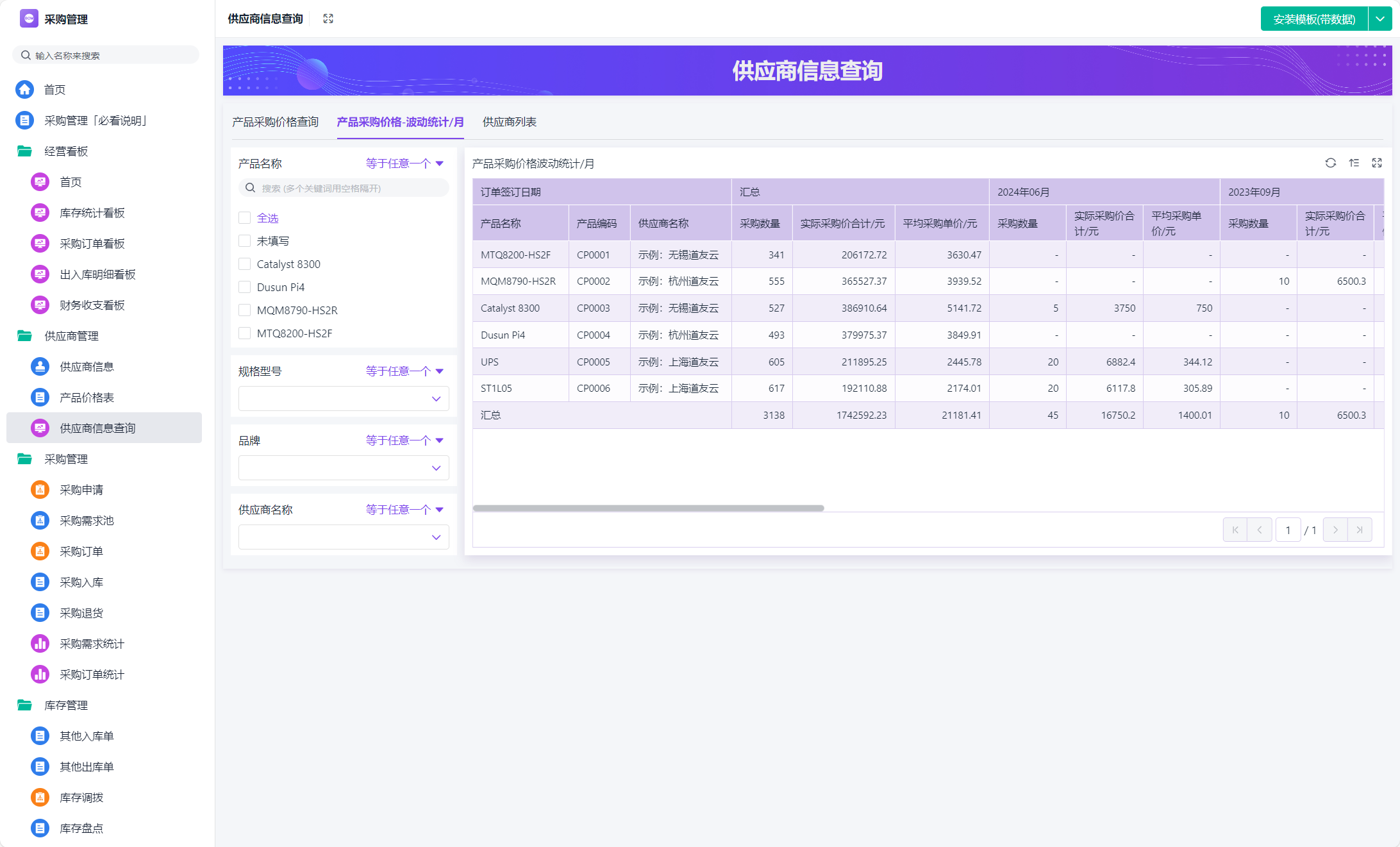
Task: Click the 安装模板(带数据) button
Action: click(1313, 19)
